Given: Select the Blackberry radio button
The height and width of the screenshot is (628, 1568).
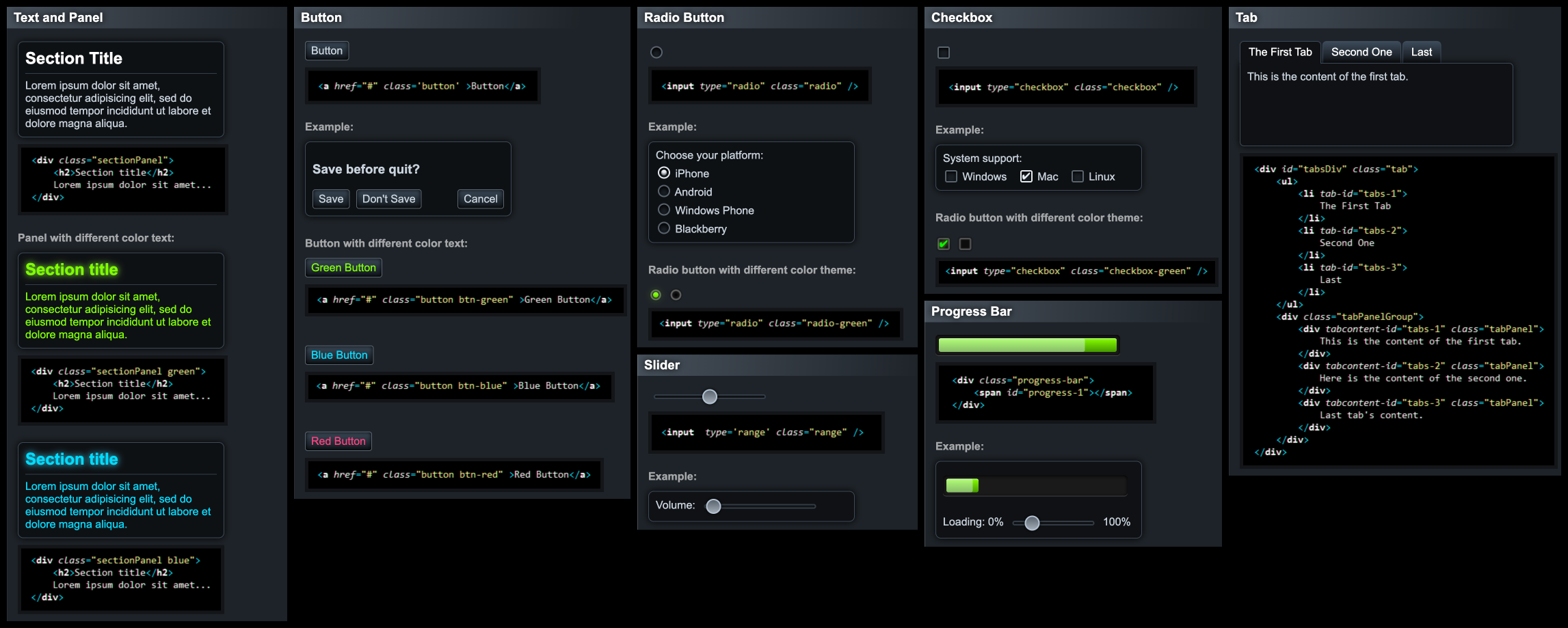Looking at the screenshot, I should point(663,229).
